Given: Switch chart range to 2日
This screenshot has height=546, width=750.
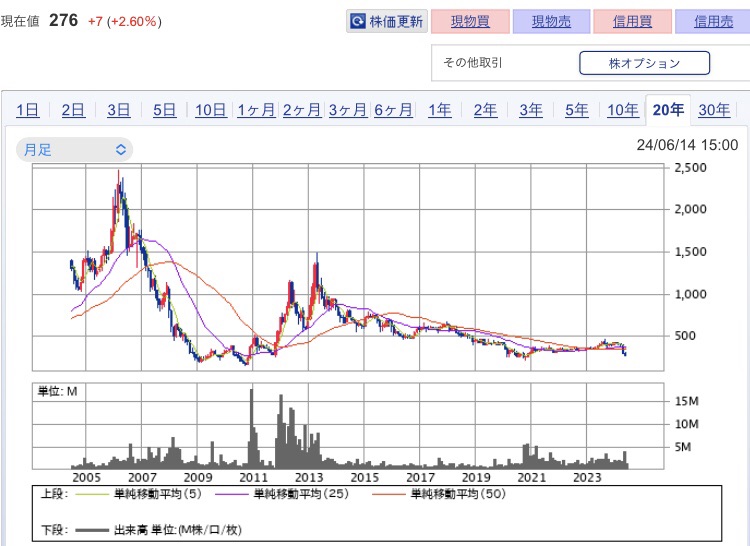Looking at the screenshot, I should coord(73,110).
